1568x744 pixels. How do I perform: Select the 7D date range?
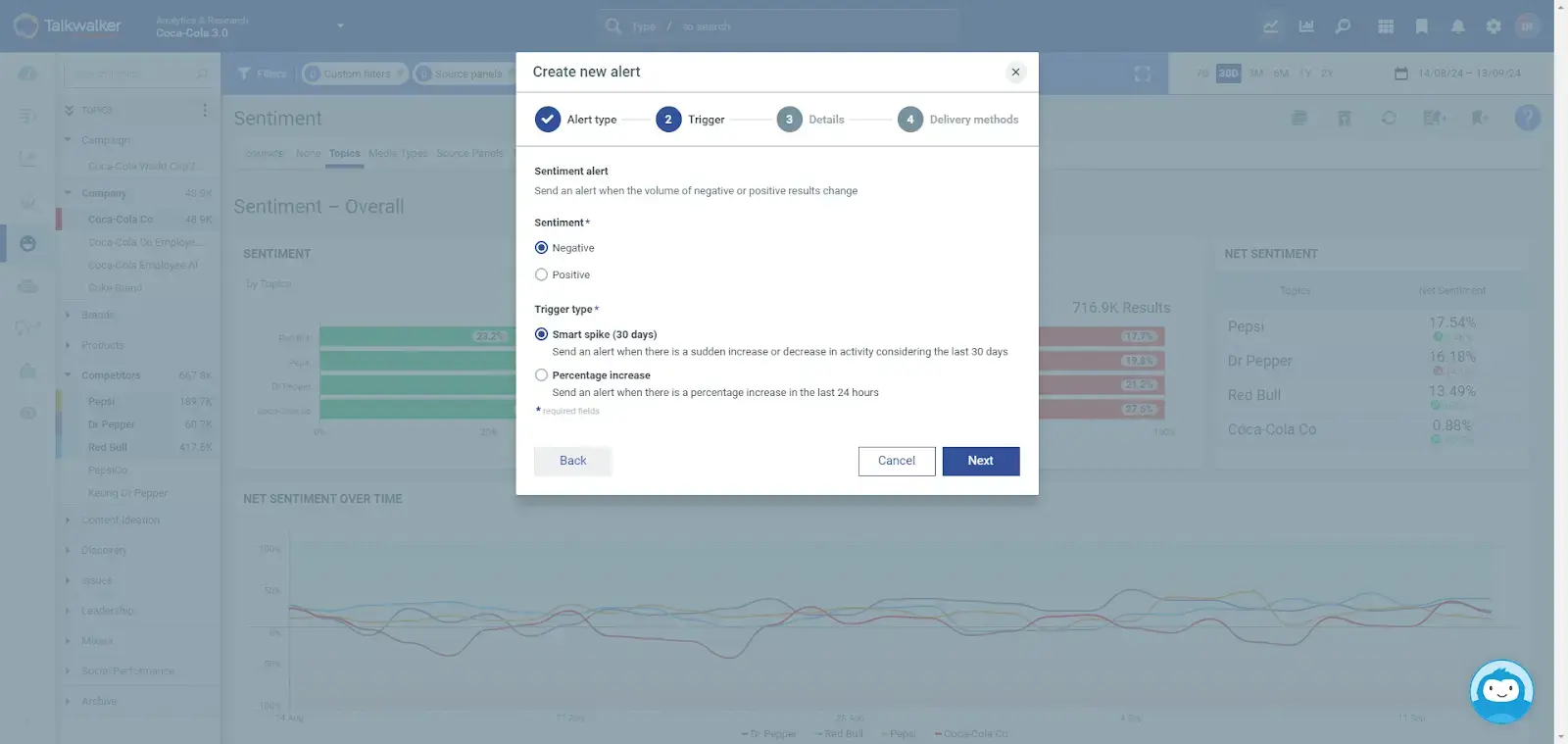point(1202,74)
